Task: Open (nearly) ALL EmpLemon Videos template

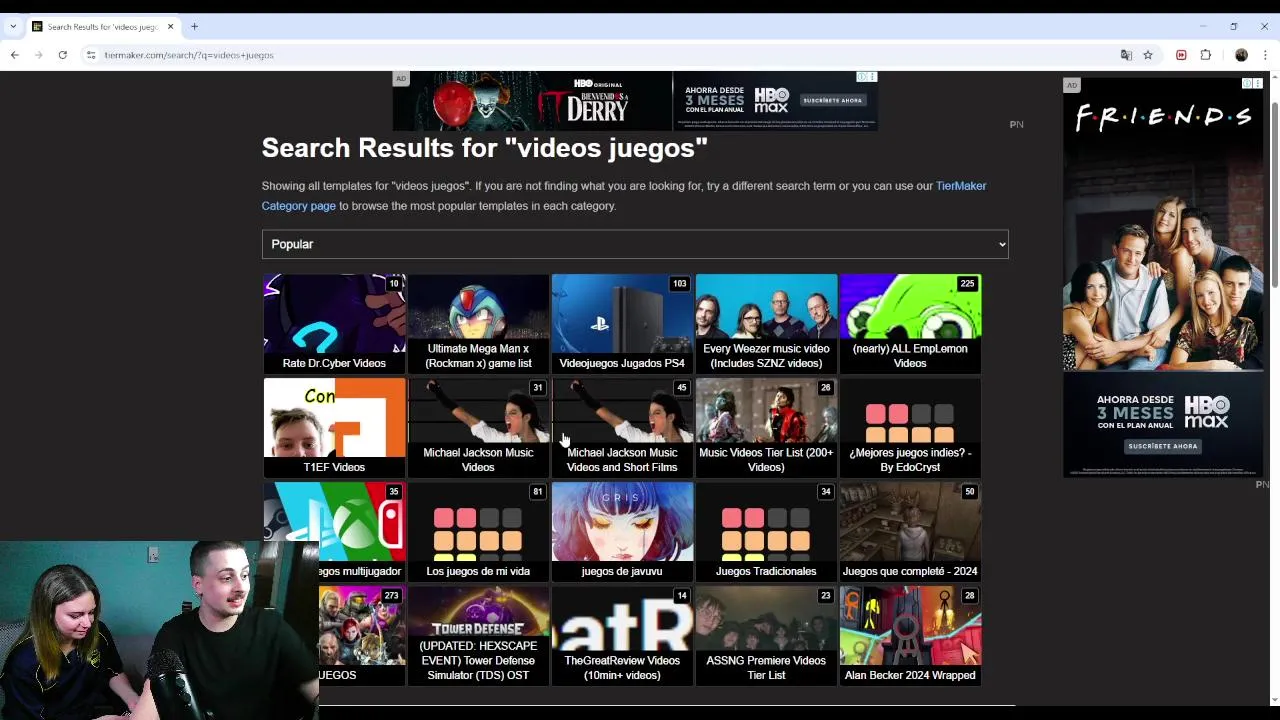Action: [x=910, y=323]
